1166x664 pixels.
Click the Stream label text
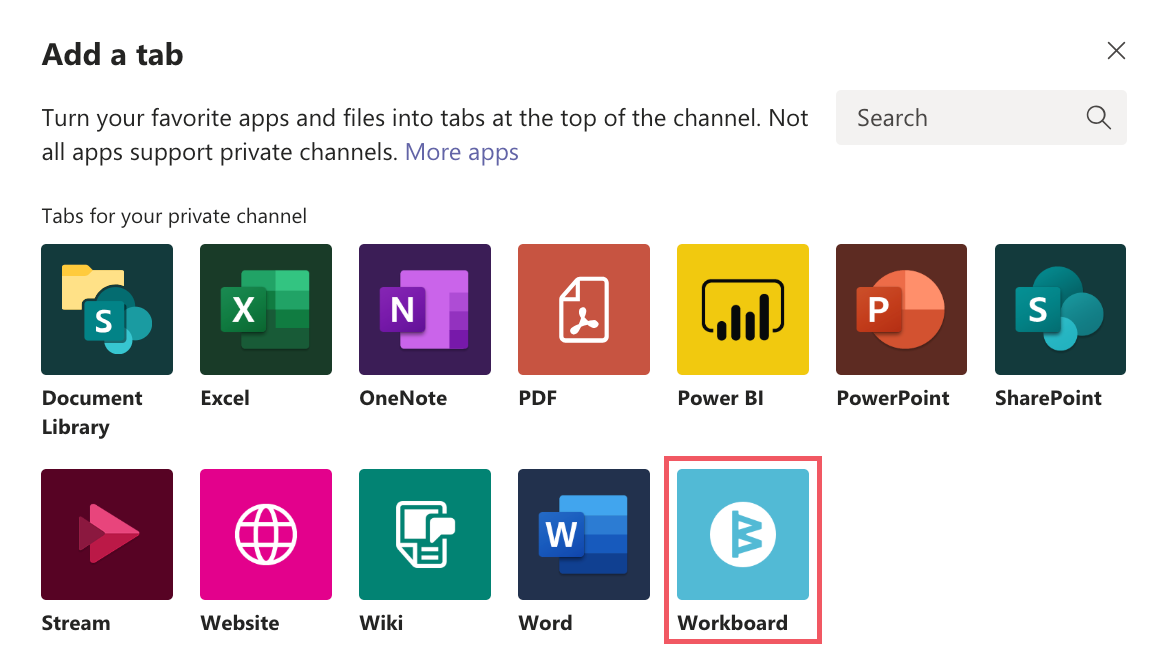76,623
